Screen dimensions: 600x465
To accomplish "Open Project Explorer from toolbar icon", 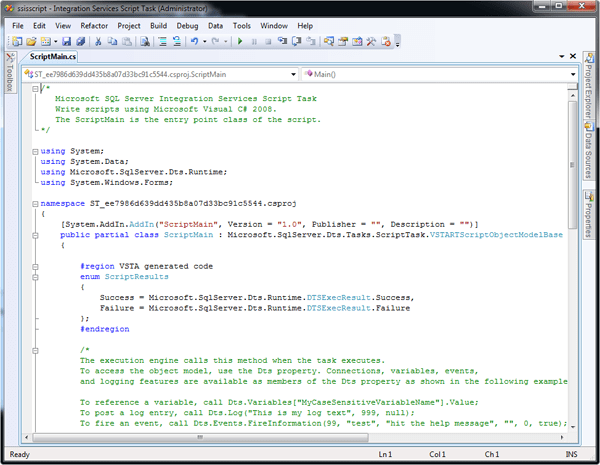I will (329, 41).
